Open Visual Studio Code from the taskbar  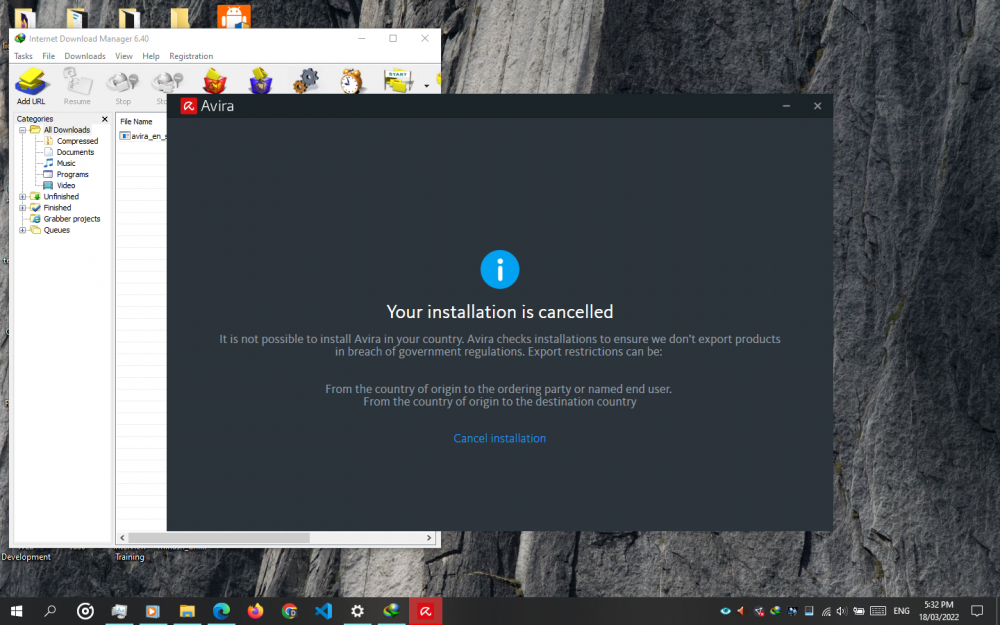[323, 611]
